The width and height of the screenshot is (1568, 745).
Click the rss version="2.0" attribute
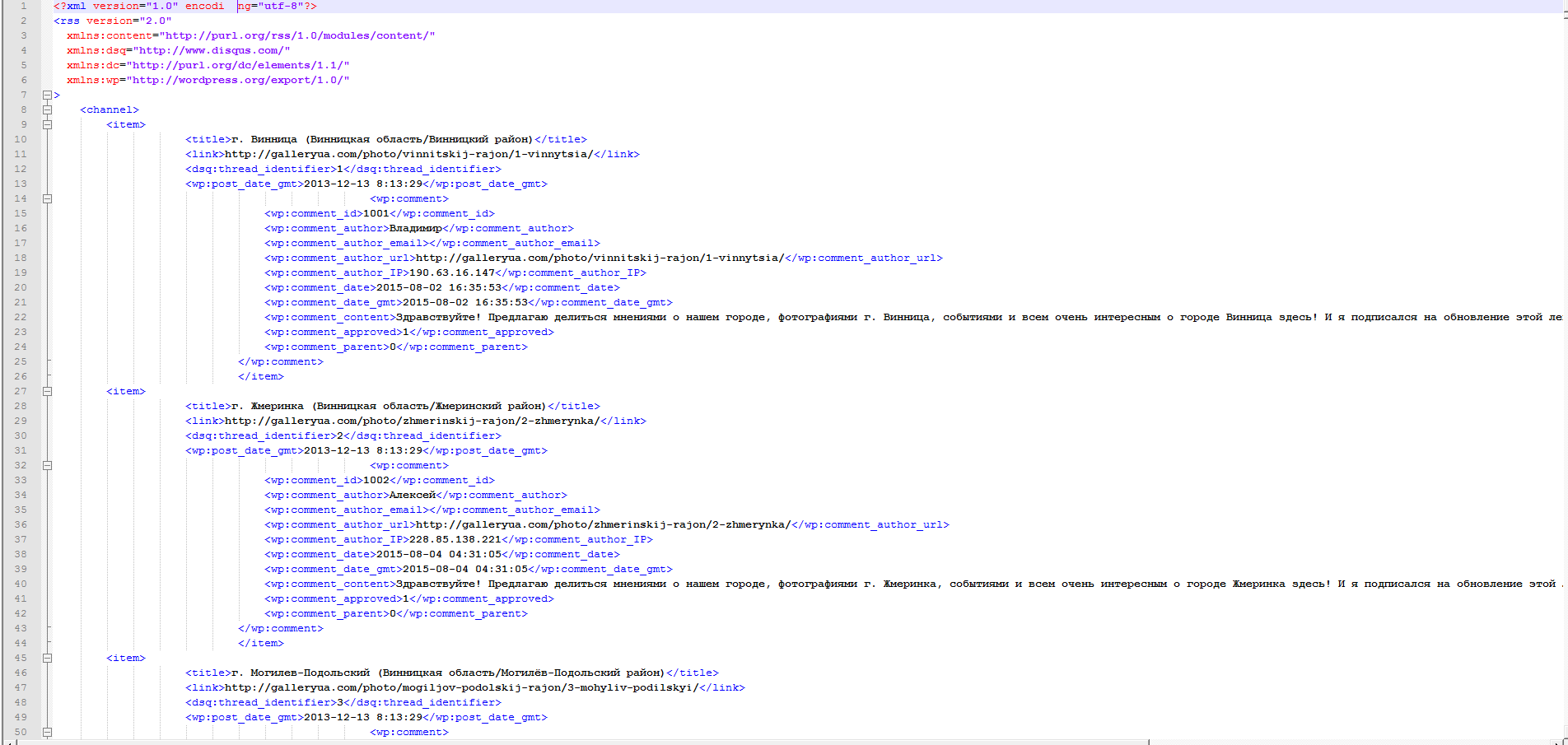tap(129, 21)
